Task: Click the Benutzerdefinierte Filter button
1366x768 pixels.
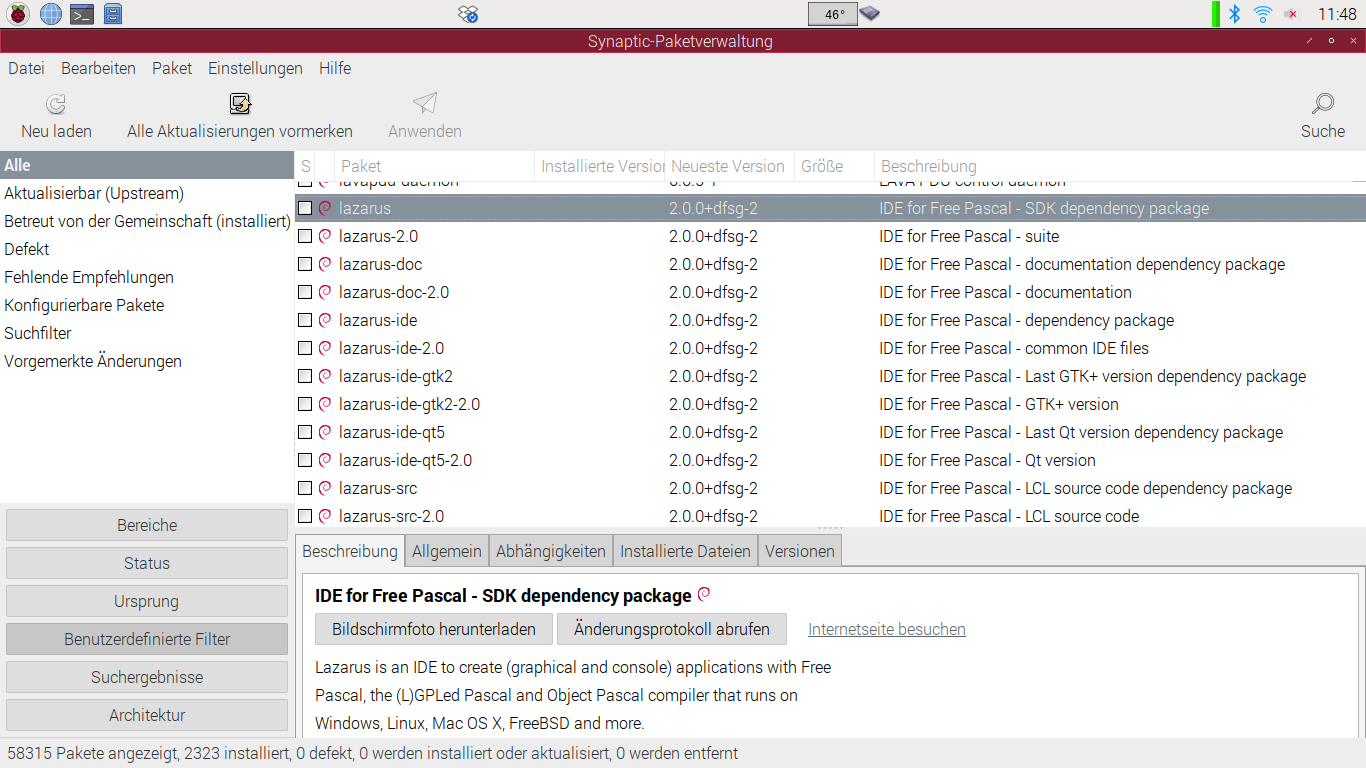Action: (147, 639)
